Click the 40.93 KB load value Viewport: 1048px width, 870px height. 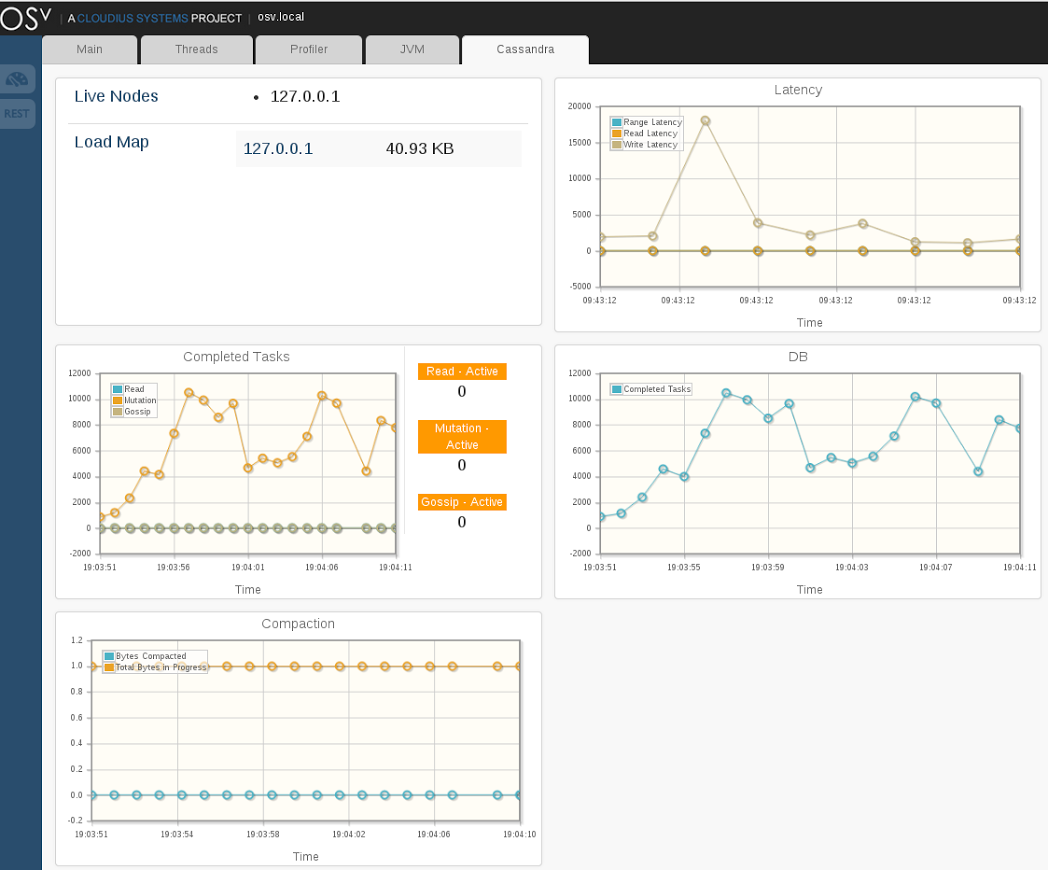[420, 148]
